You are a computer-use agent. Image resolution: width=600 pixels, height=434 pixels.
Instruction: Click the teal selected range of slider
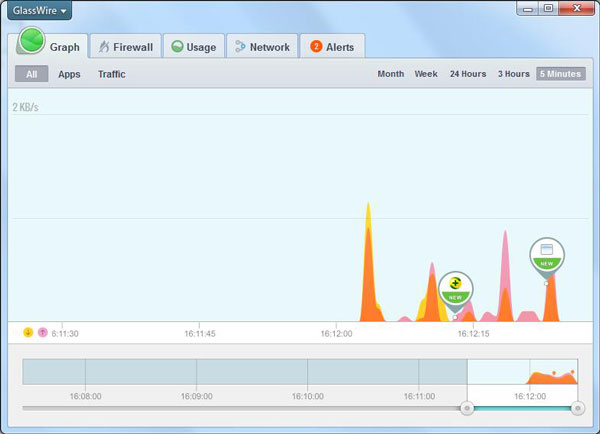tap(522, 408)
